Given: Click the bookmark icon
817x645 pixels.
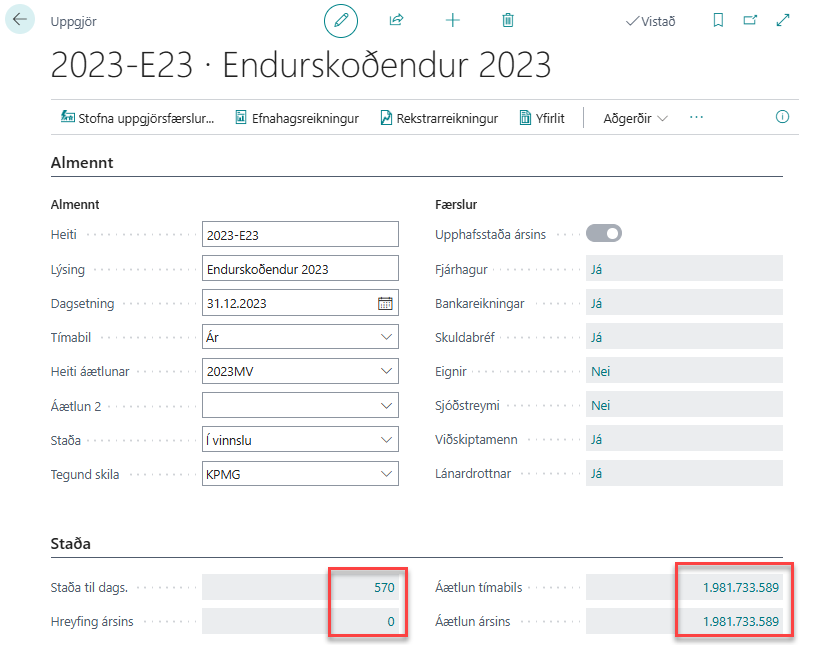Looking at the screenshot, I should tap(718, 20).
